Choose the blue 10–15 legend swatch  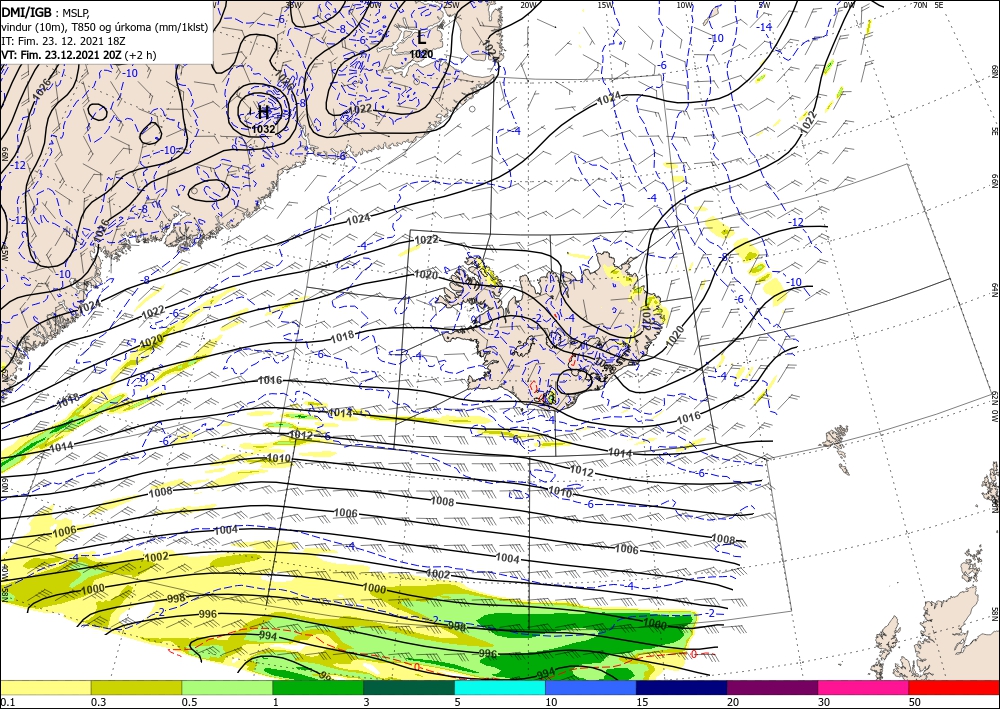(591, 687)
